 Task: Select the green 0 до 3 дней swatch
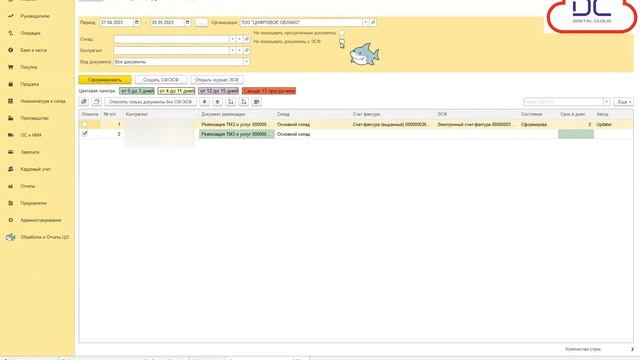[x=137, y=91]
